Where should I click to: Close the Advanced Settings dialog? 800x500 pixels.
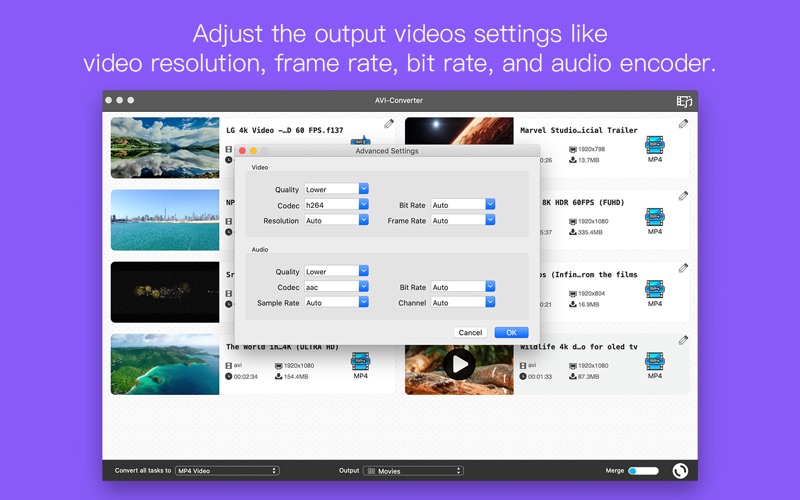tap(242, 151)
